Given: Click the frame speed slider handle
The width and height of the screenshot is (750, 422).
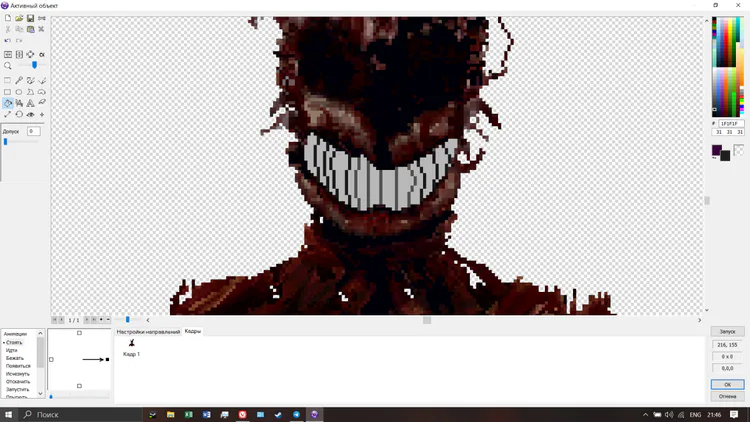Looking at the screenshot, I should click(128, 320).
